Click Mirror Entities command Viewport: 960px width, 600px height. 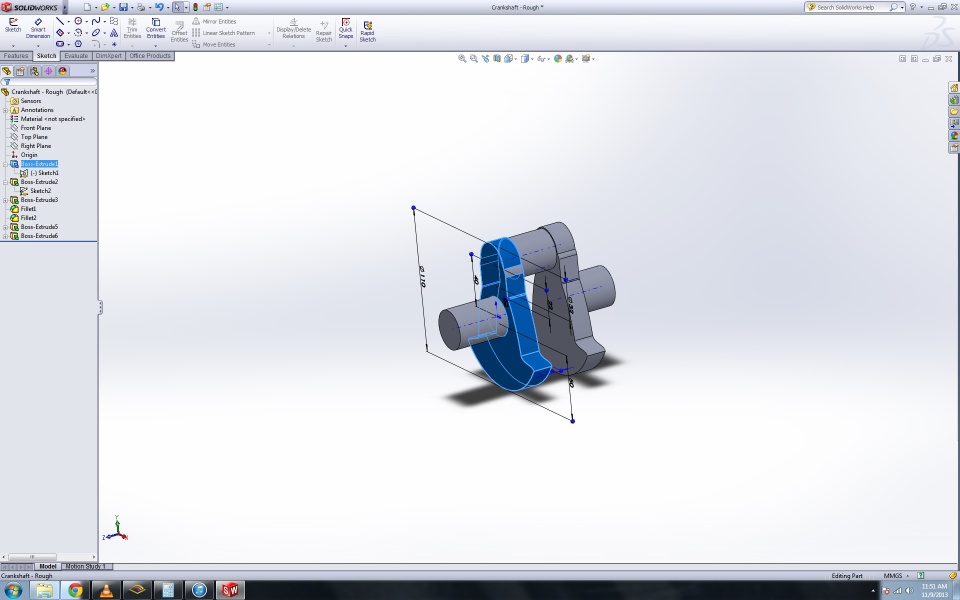click(x=214, y=21)
